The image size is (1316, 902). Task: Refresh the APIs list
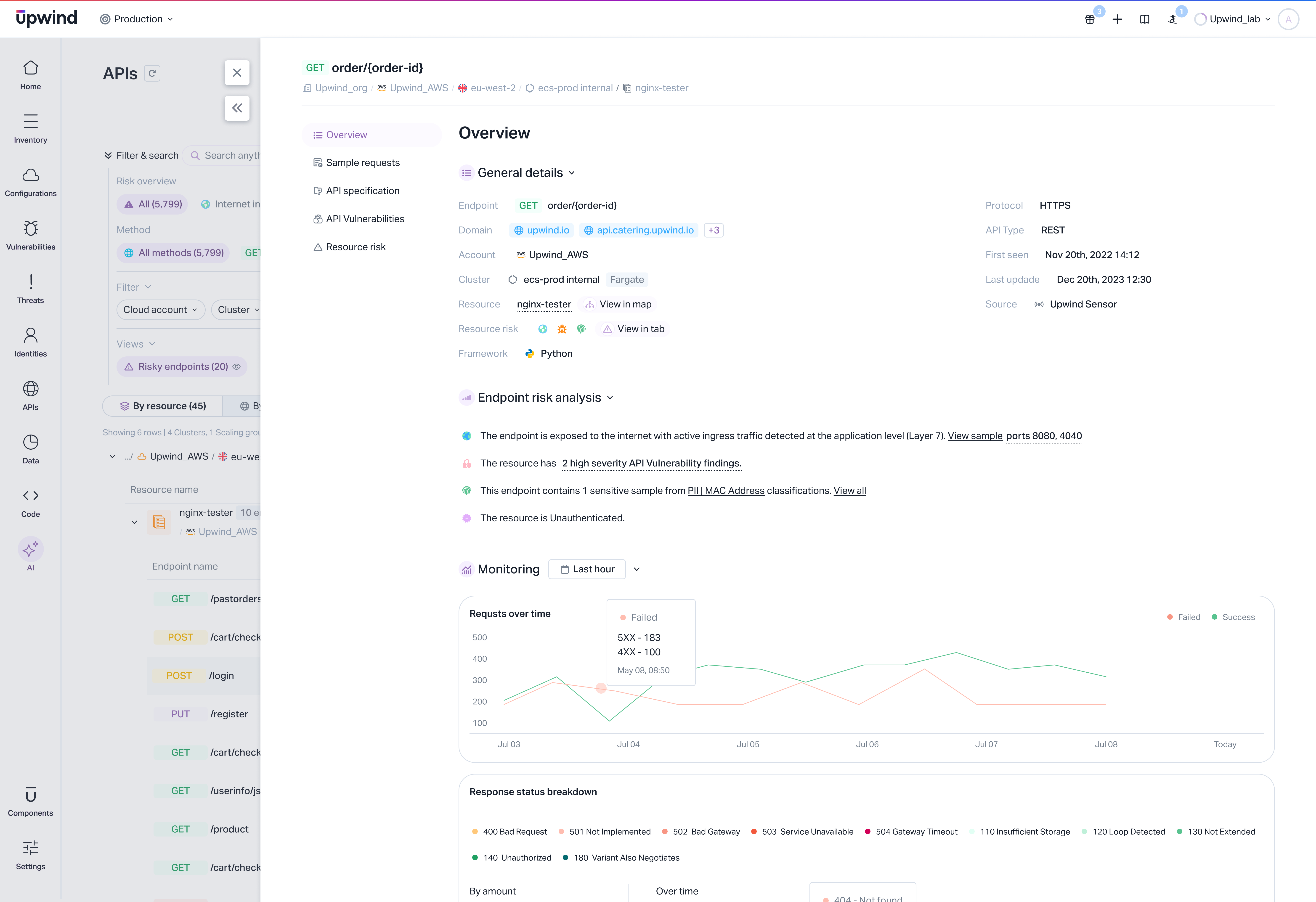tap(152, 73)
